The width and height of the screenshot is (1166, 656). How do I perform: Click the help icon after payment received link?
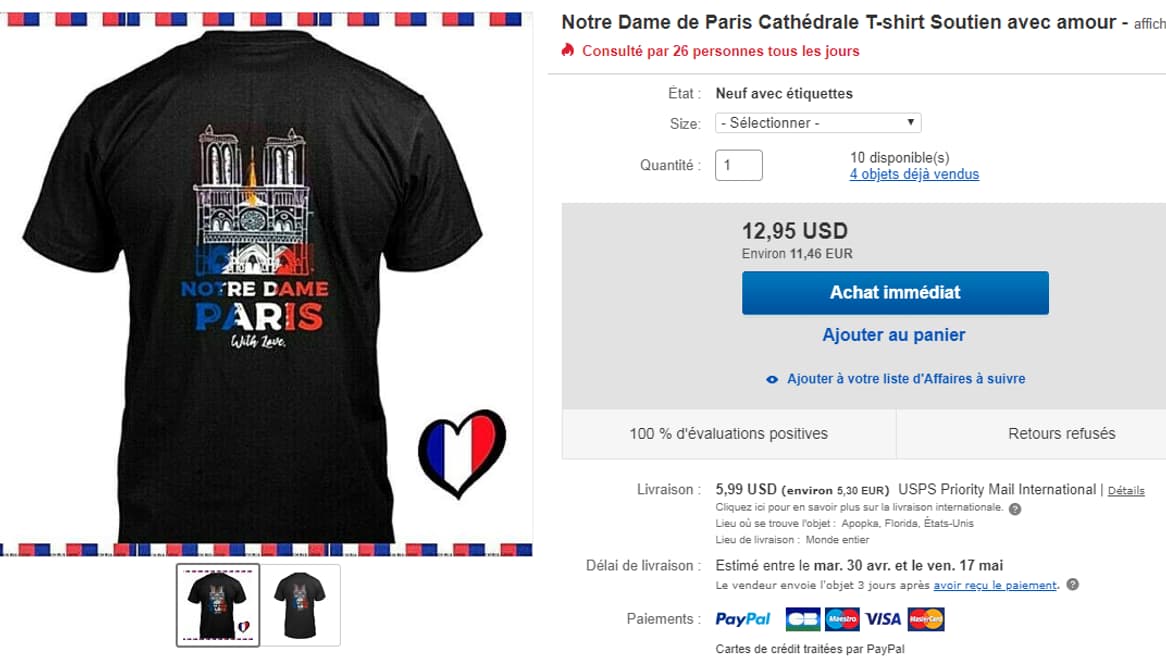click(x=1072, y=585)
